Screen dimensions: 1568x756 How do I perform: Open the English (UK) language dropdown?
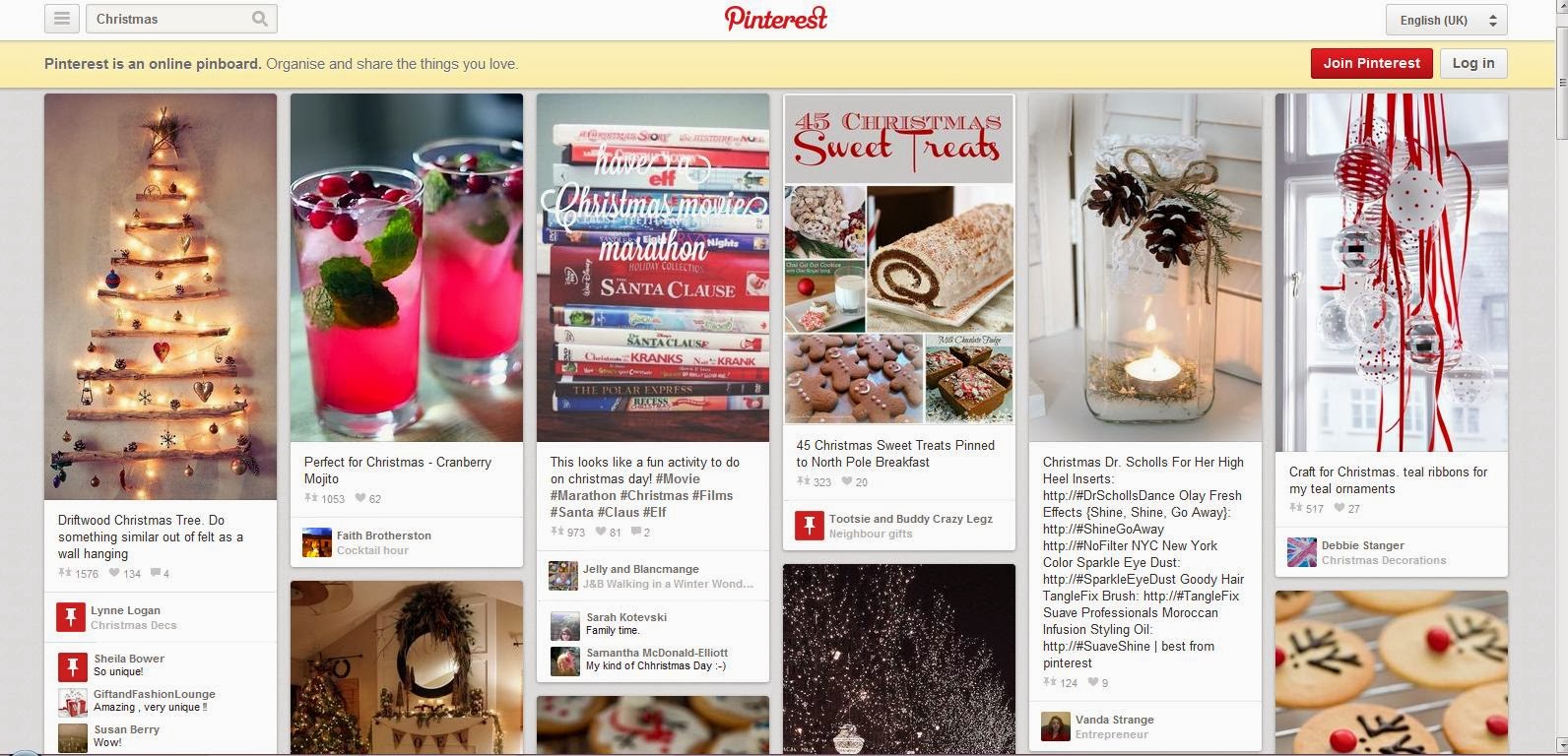1445,20
